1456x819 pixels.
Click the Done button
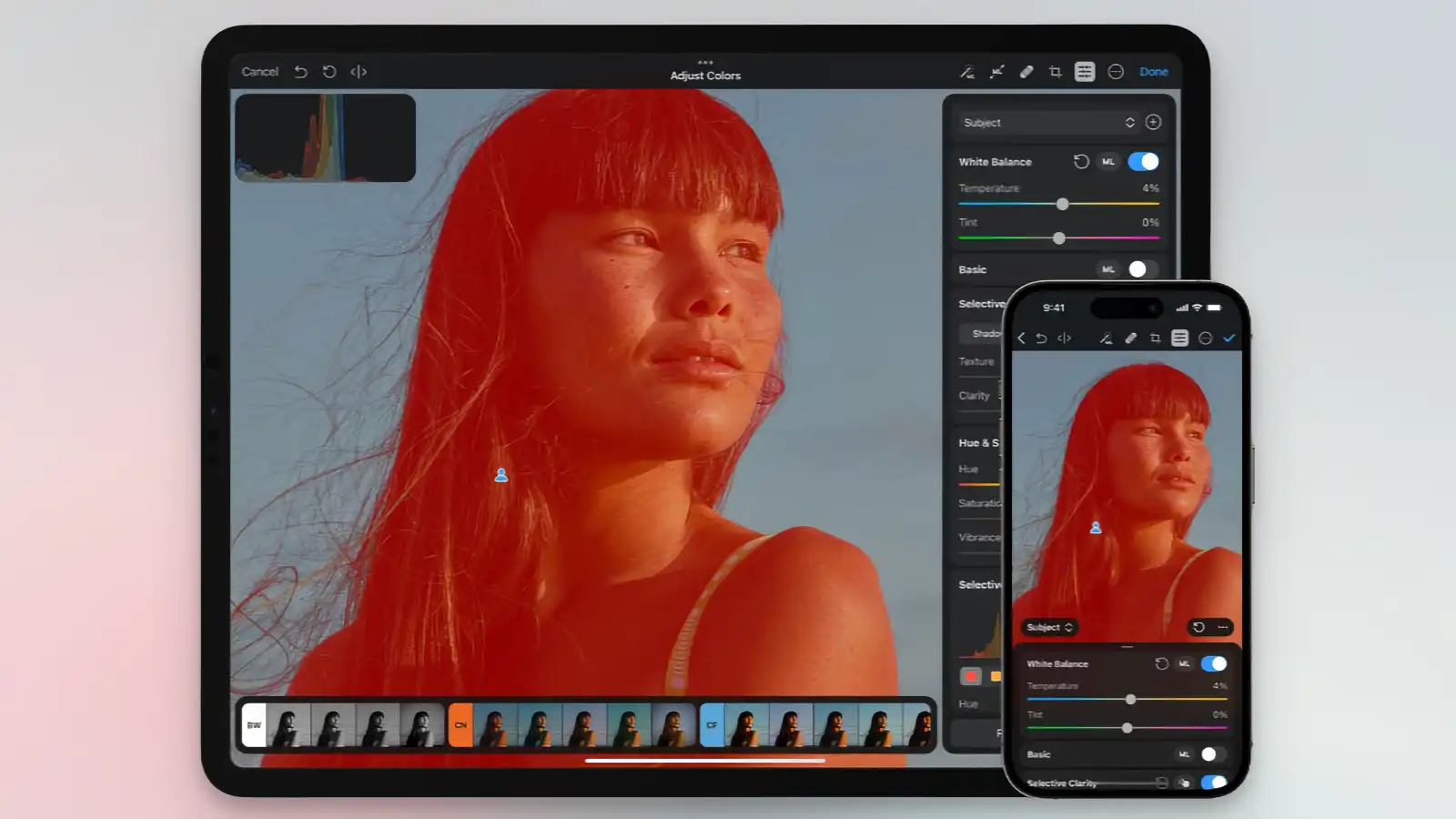pos(1154,71)
